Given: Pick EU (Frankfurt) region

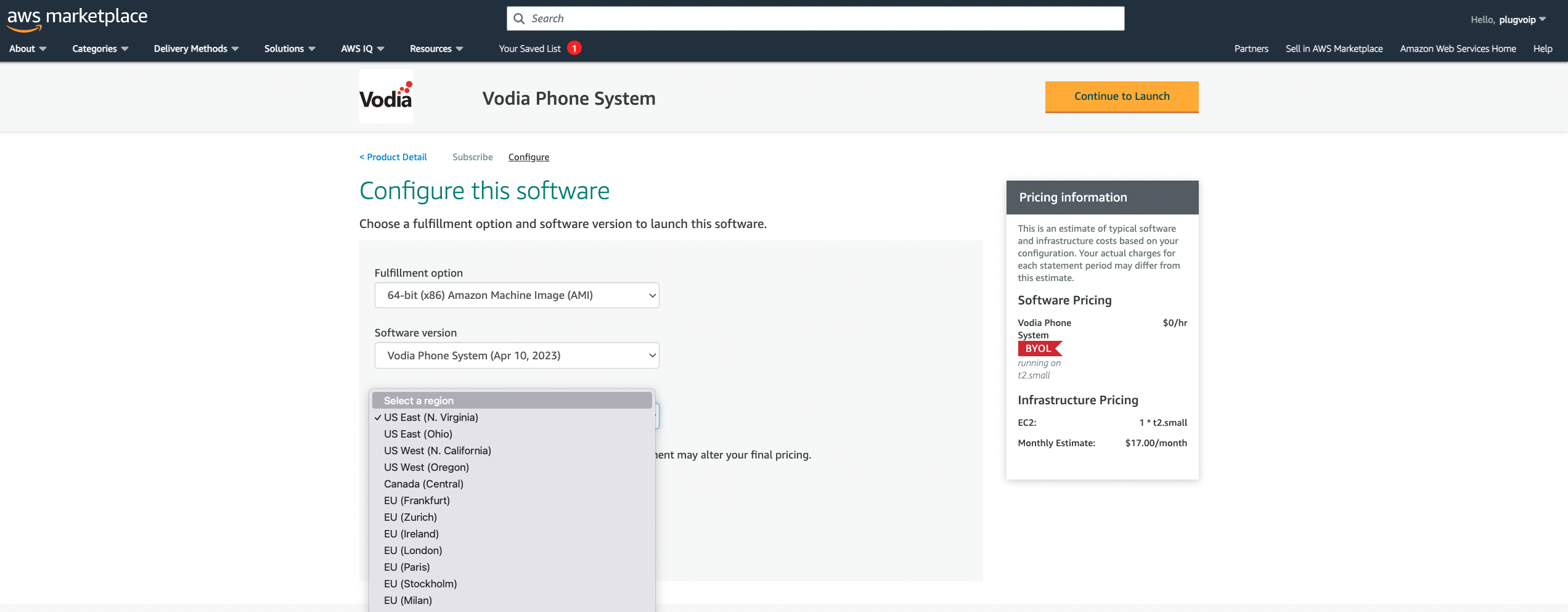Looking at the screenshot, I should click(x=512, y=500).
